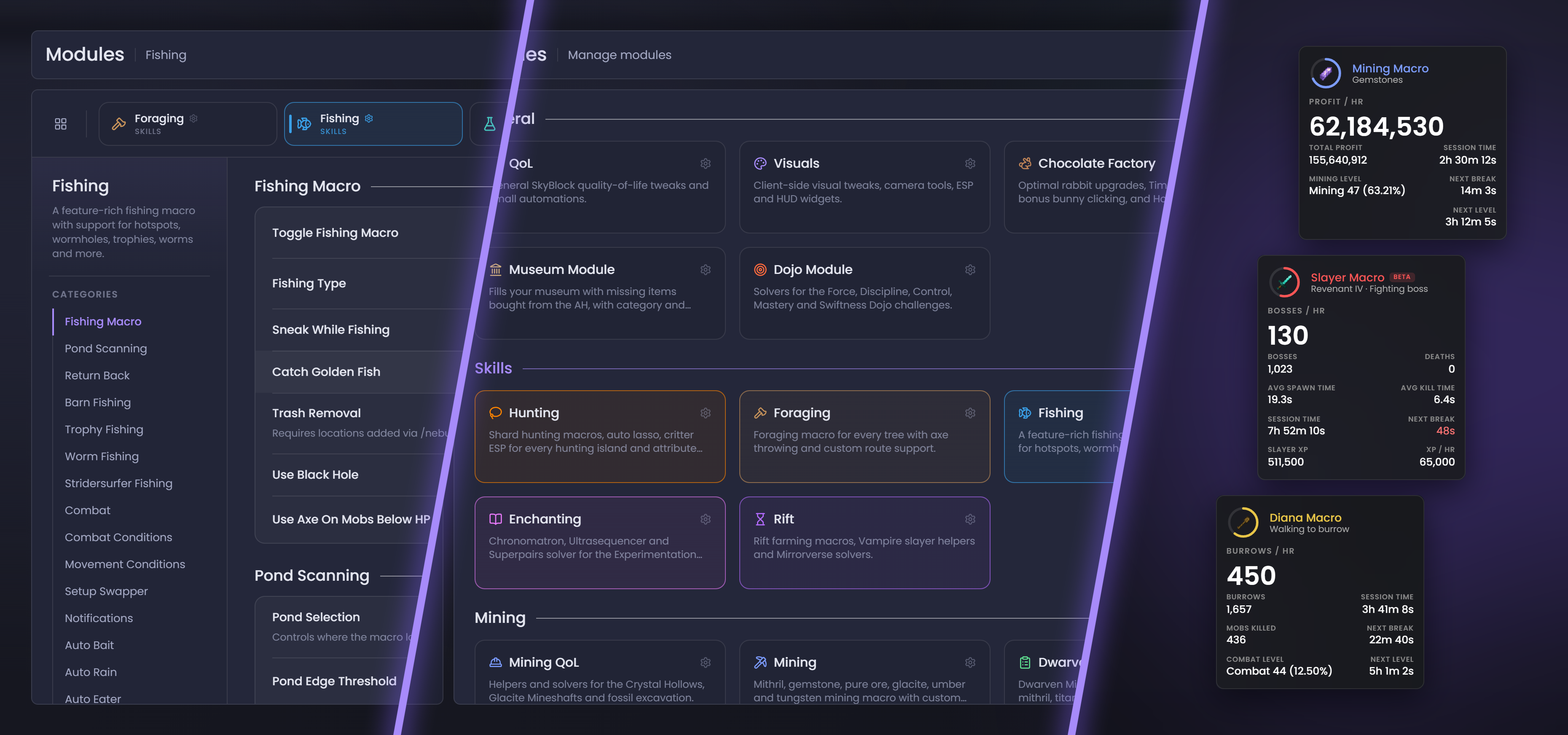Open Visuals module settings gear
Image resolution: width=1568 pixels, height=735 pixels.
(x=970, y=163)
